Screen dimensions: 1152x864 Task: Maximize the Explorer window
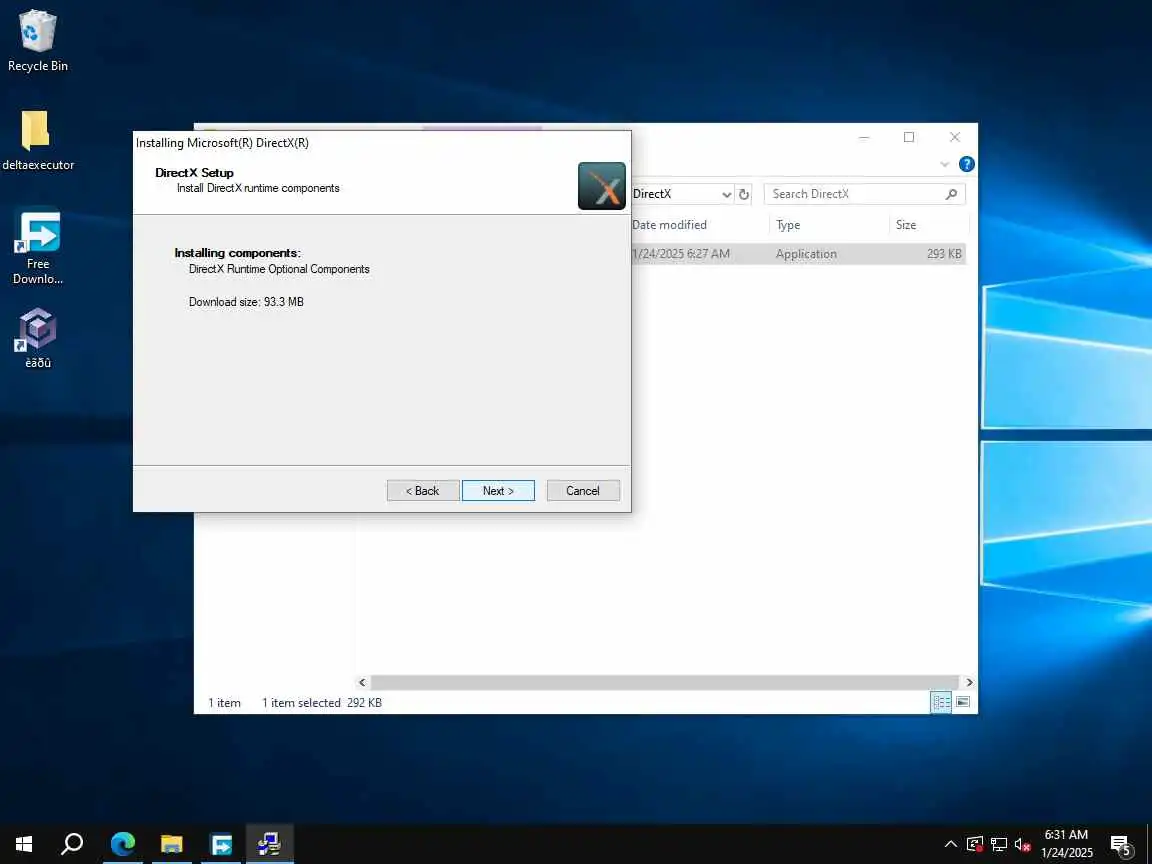point(909,137)
